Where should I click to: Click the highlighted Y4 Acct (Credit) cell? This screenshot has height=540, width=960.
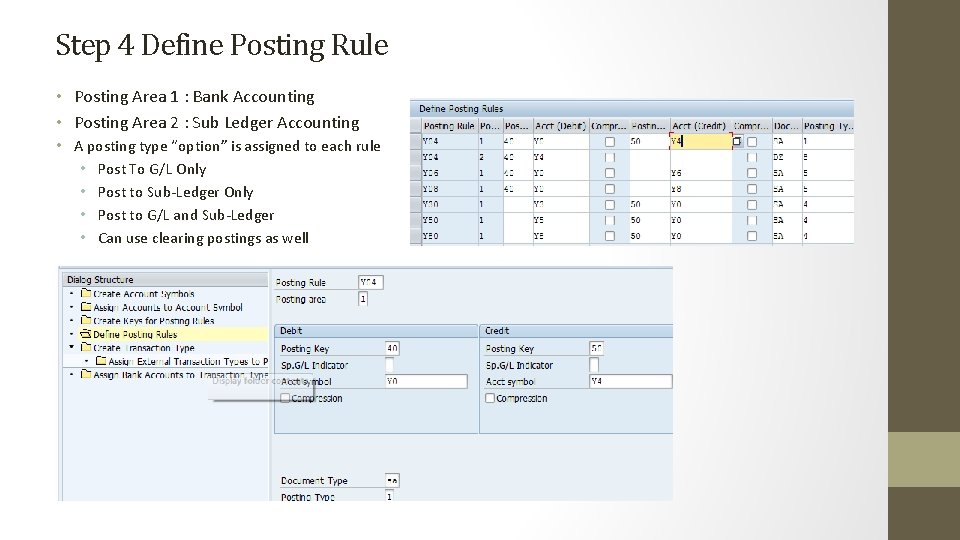[x=700, y=141]
